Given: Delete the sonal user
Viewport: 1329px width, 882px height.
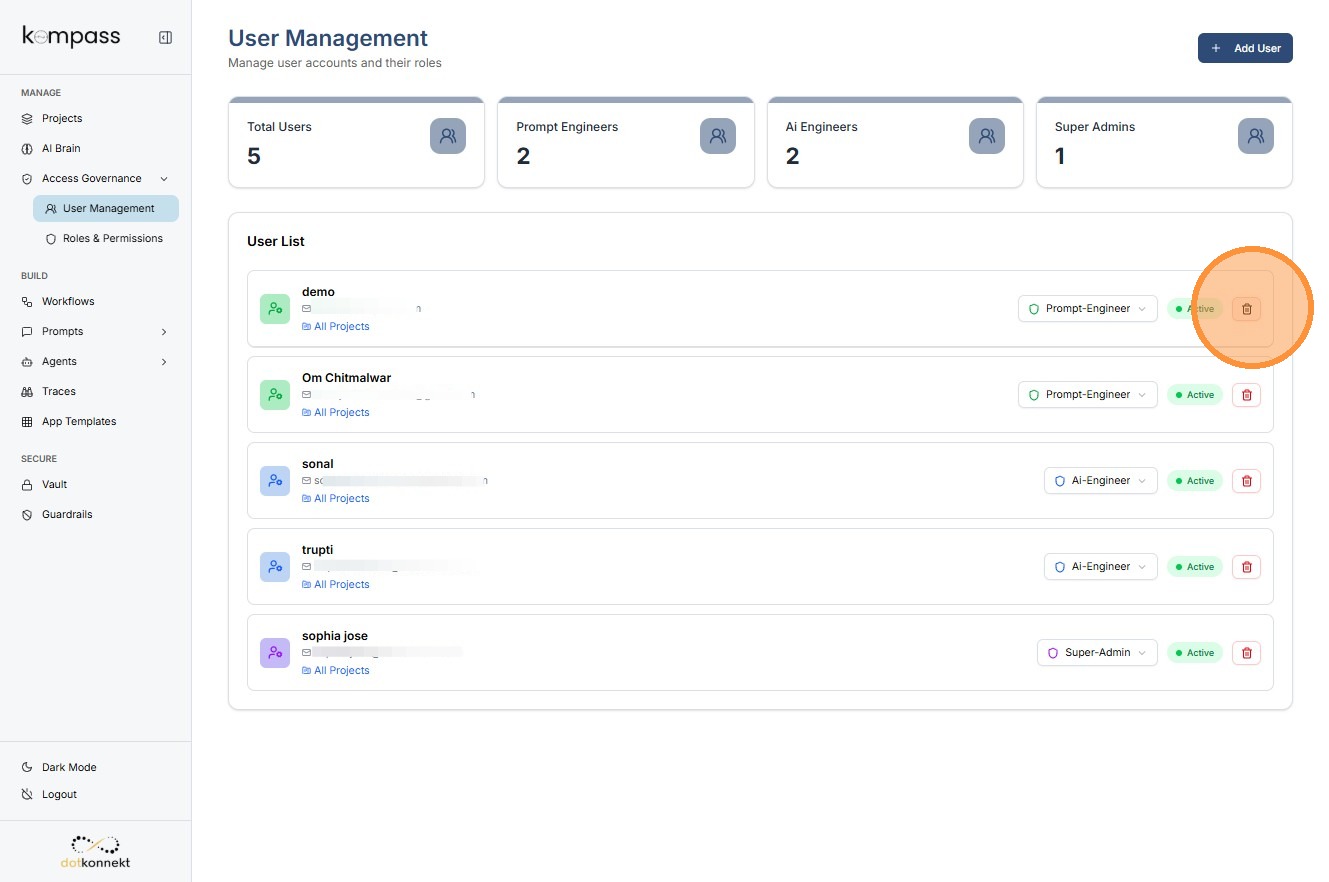Looking at the screenshot, I should coord(1246,481).
